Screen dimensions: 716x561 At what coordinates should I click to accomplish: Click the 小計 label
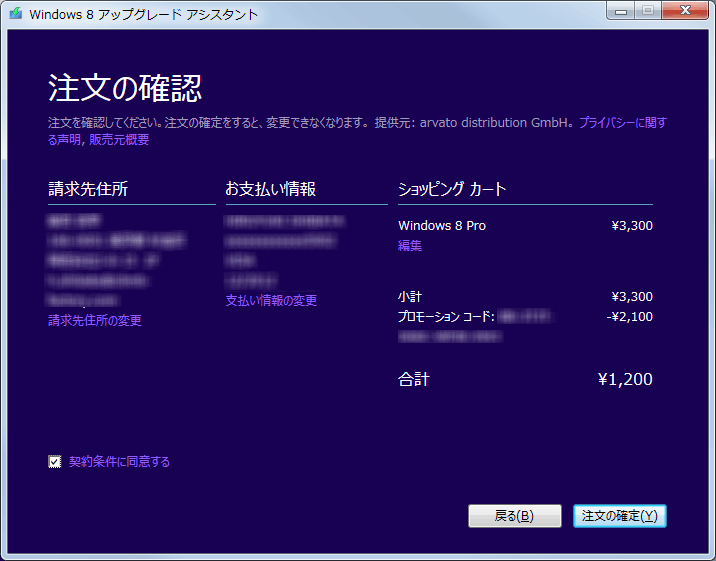click(410, 297)
